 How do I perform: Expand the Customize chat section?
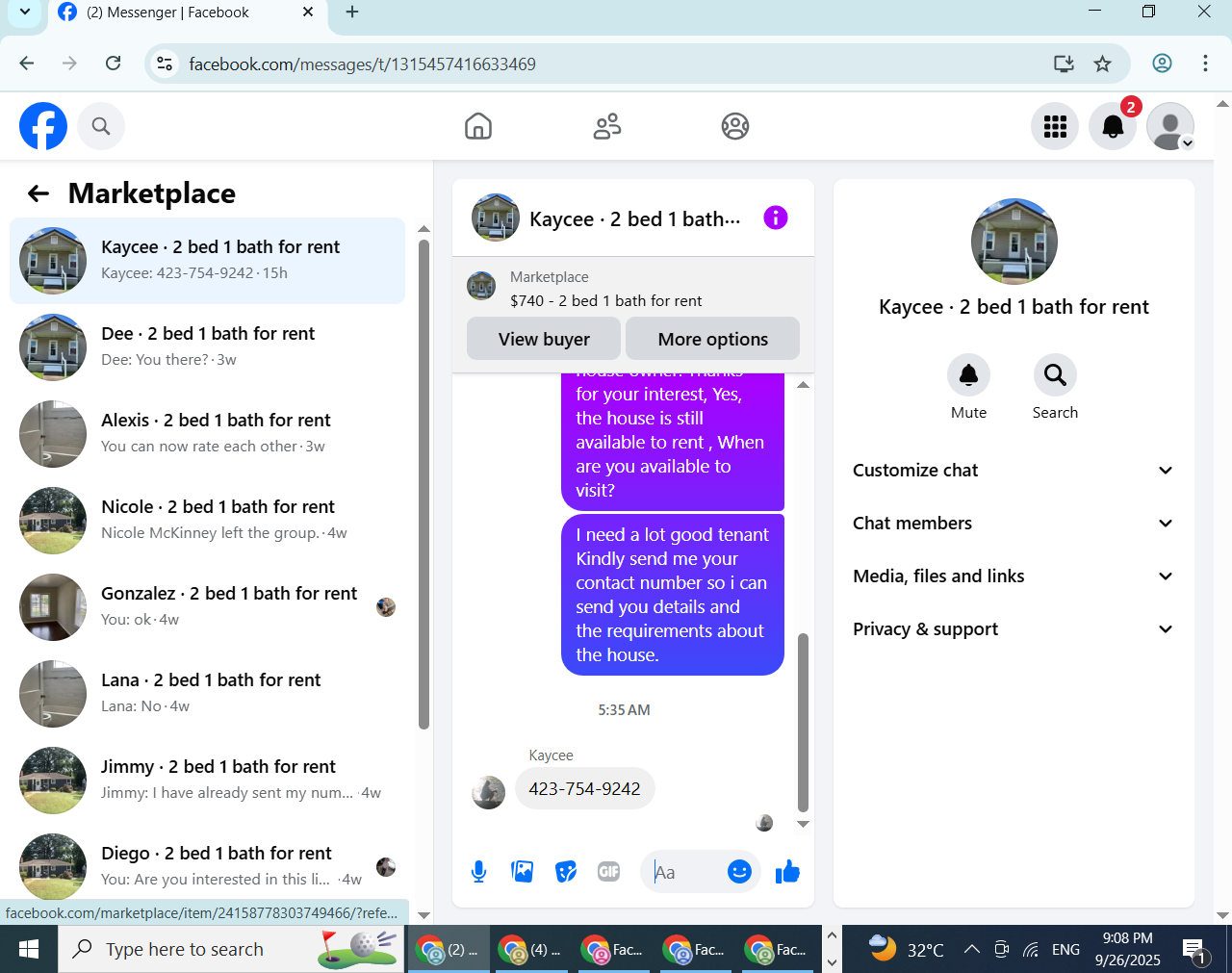point(1014,471)
